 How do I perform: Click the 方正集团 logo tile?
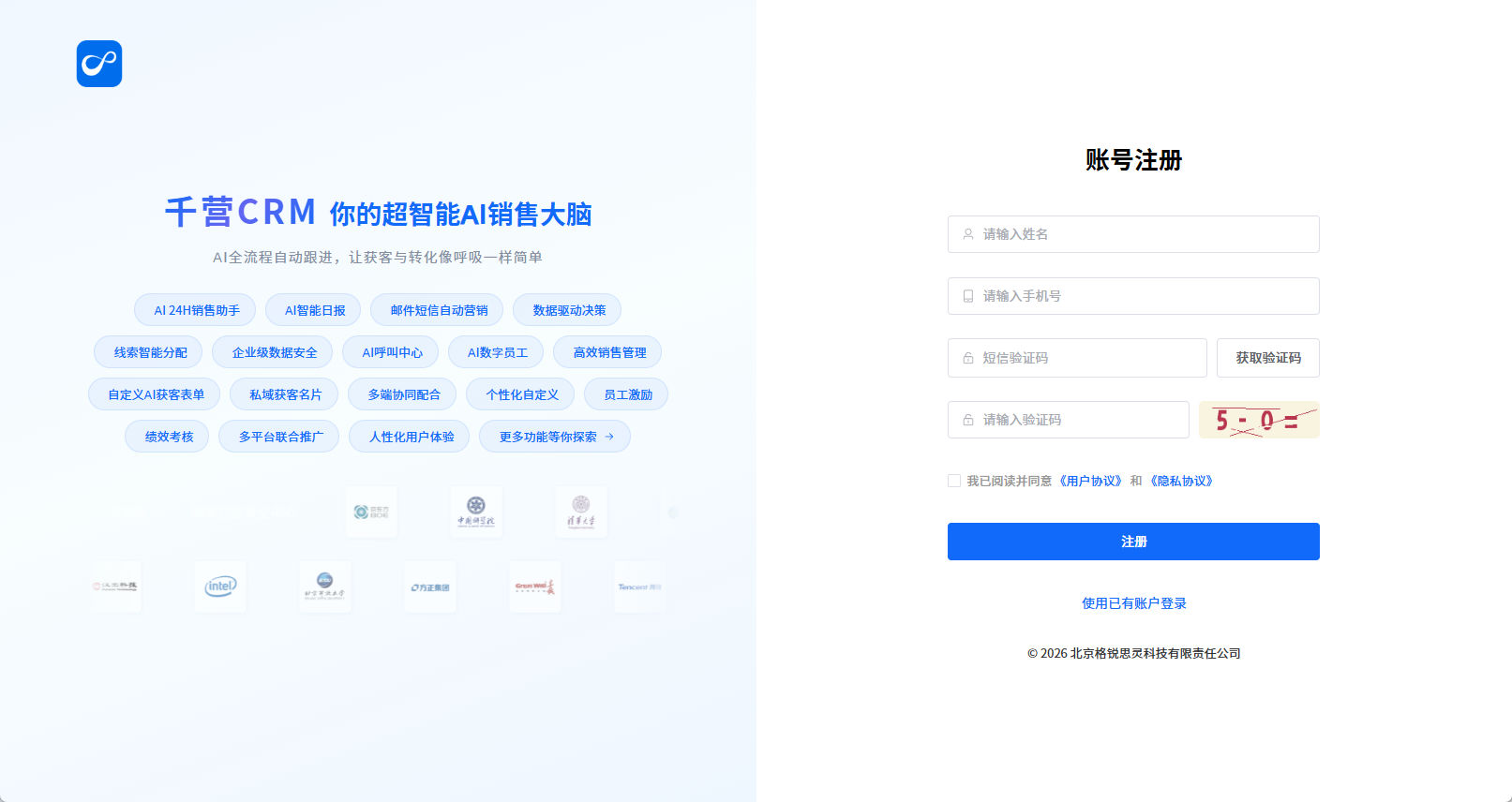pos(430,587)
